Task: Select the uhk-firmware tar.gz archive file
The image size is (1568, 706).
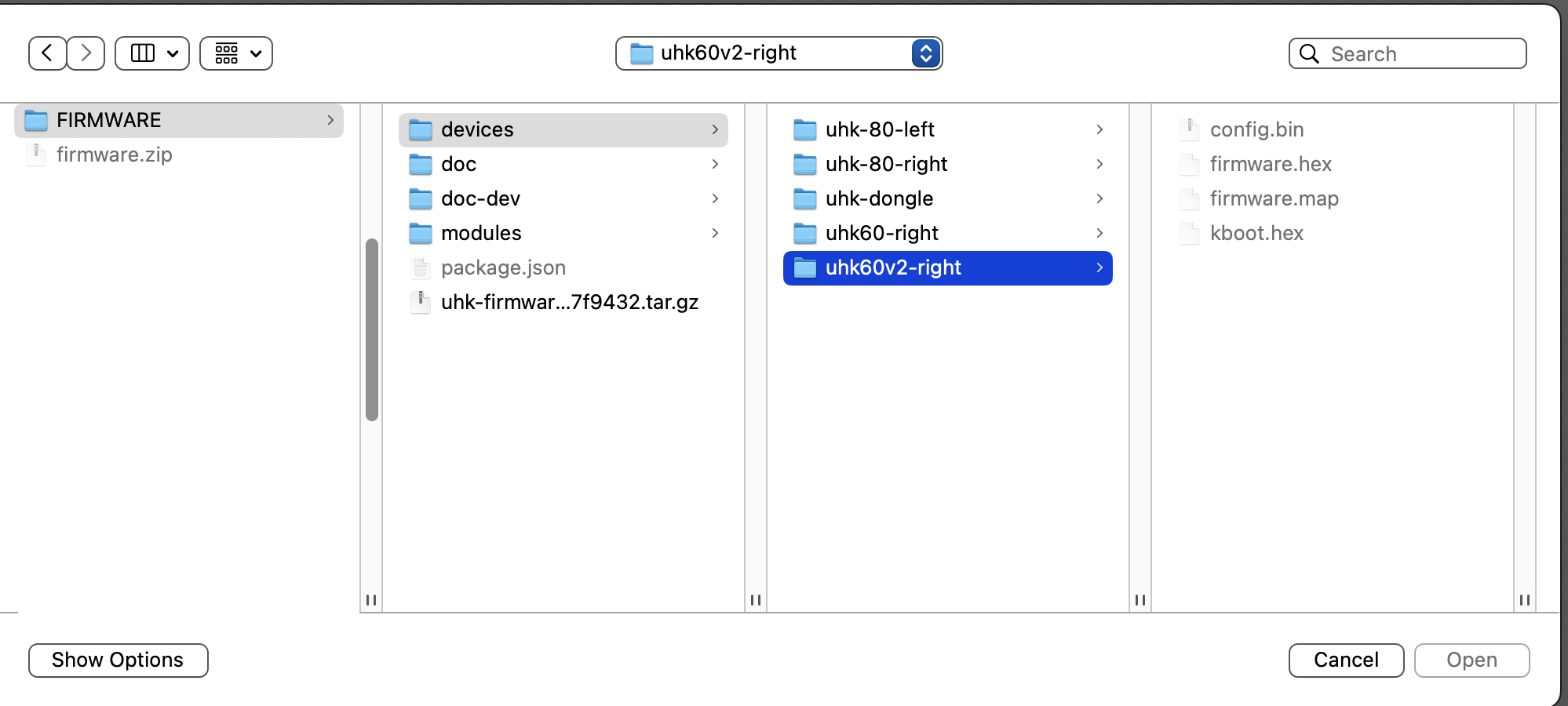Action: [569, 302]
